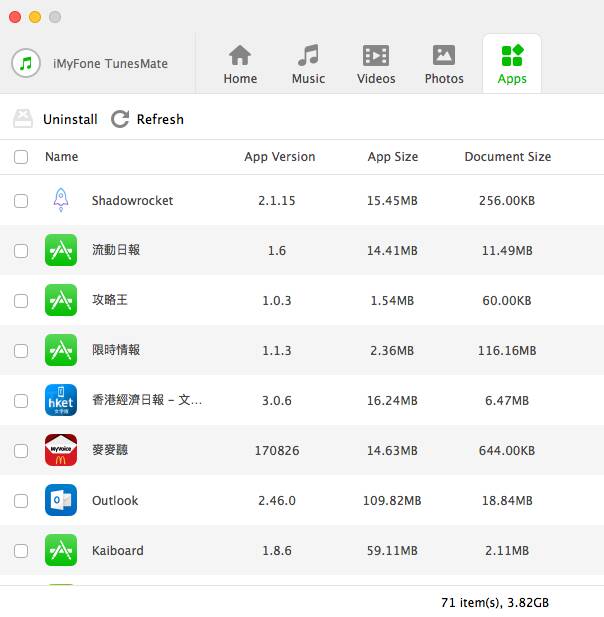Screen dimensions: 604x617
Task: Select the green Apps grid icon
Action: 512,55
